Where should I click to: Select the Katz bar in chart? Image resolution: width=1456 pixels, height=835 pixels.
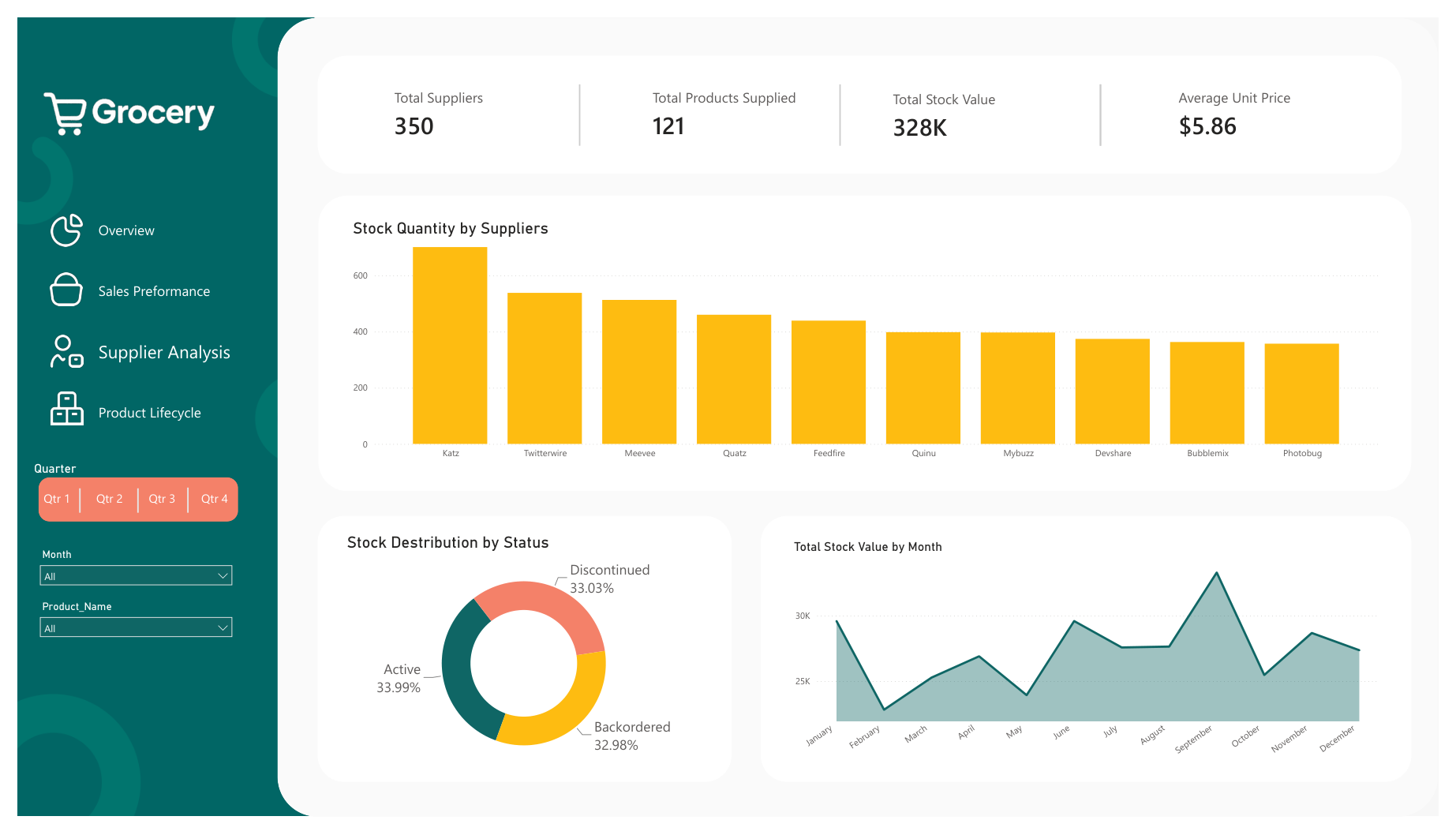point(450,346)
